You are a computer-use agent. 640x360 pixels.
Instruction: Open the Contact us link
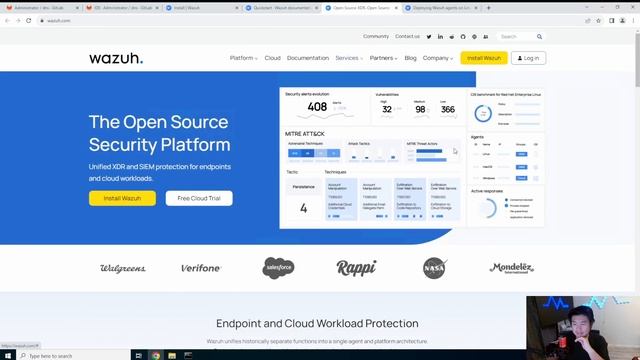[407, 36]
